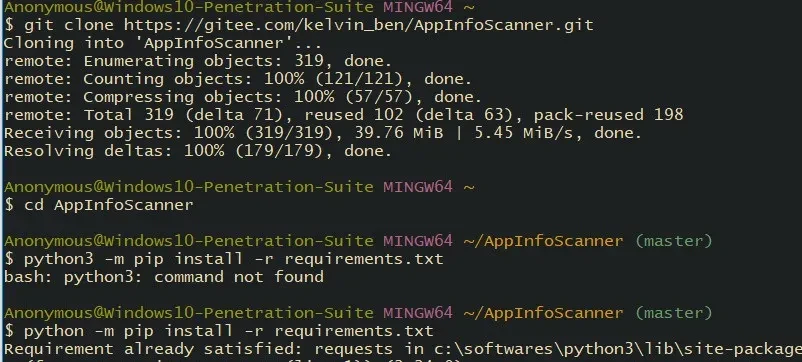Click the "Cloning into 'AppInfoScanner'" line

[x=163, y=43]
